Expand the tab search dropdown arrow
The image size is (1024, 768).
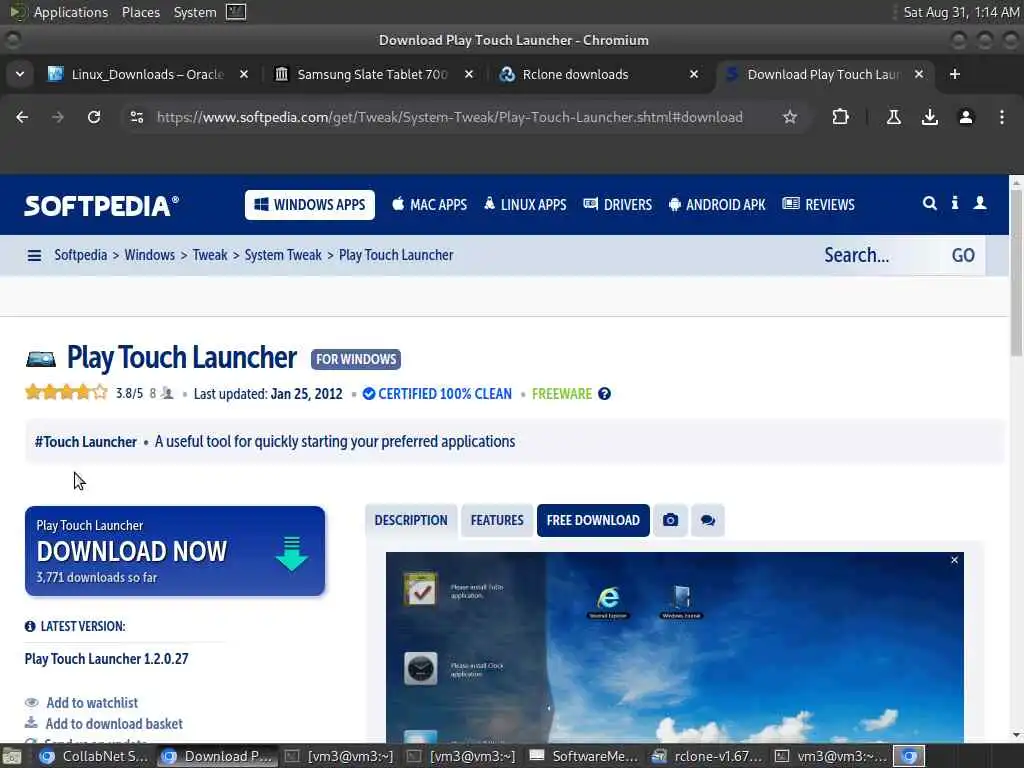click(x=20, y=74)
